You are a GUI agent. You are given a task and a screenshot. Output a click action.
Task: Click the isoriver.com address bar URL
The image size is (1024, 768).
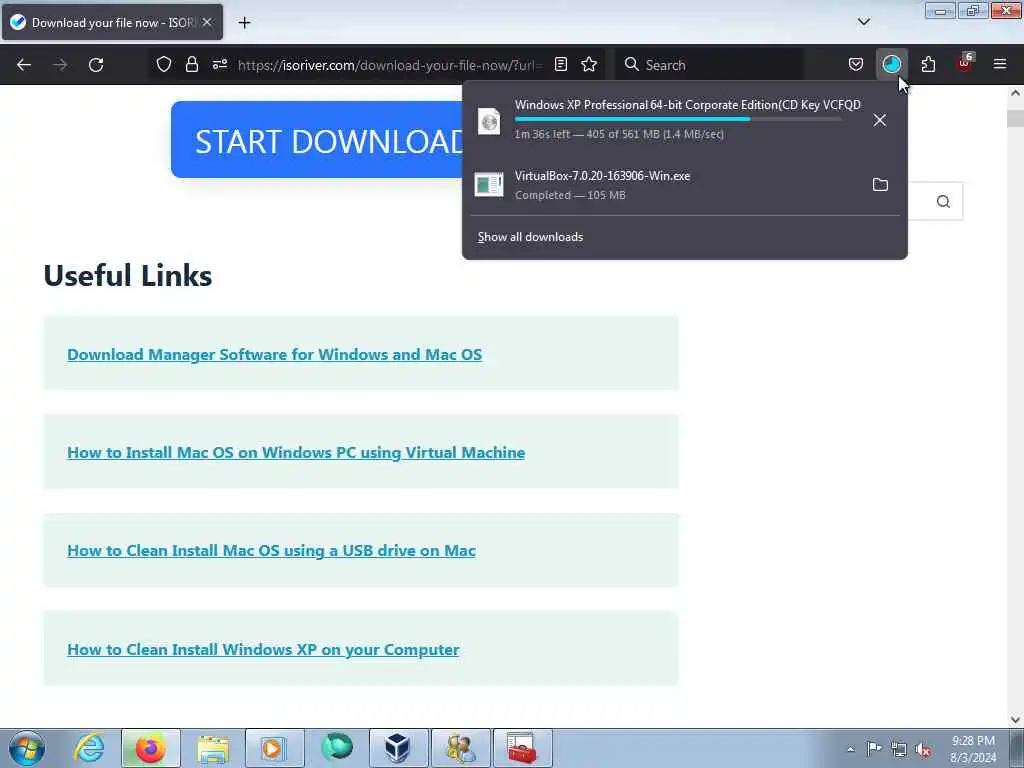coord(390,65)
